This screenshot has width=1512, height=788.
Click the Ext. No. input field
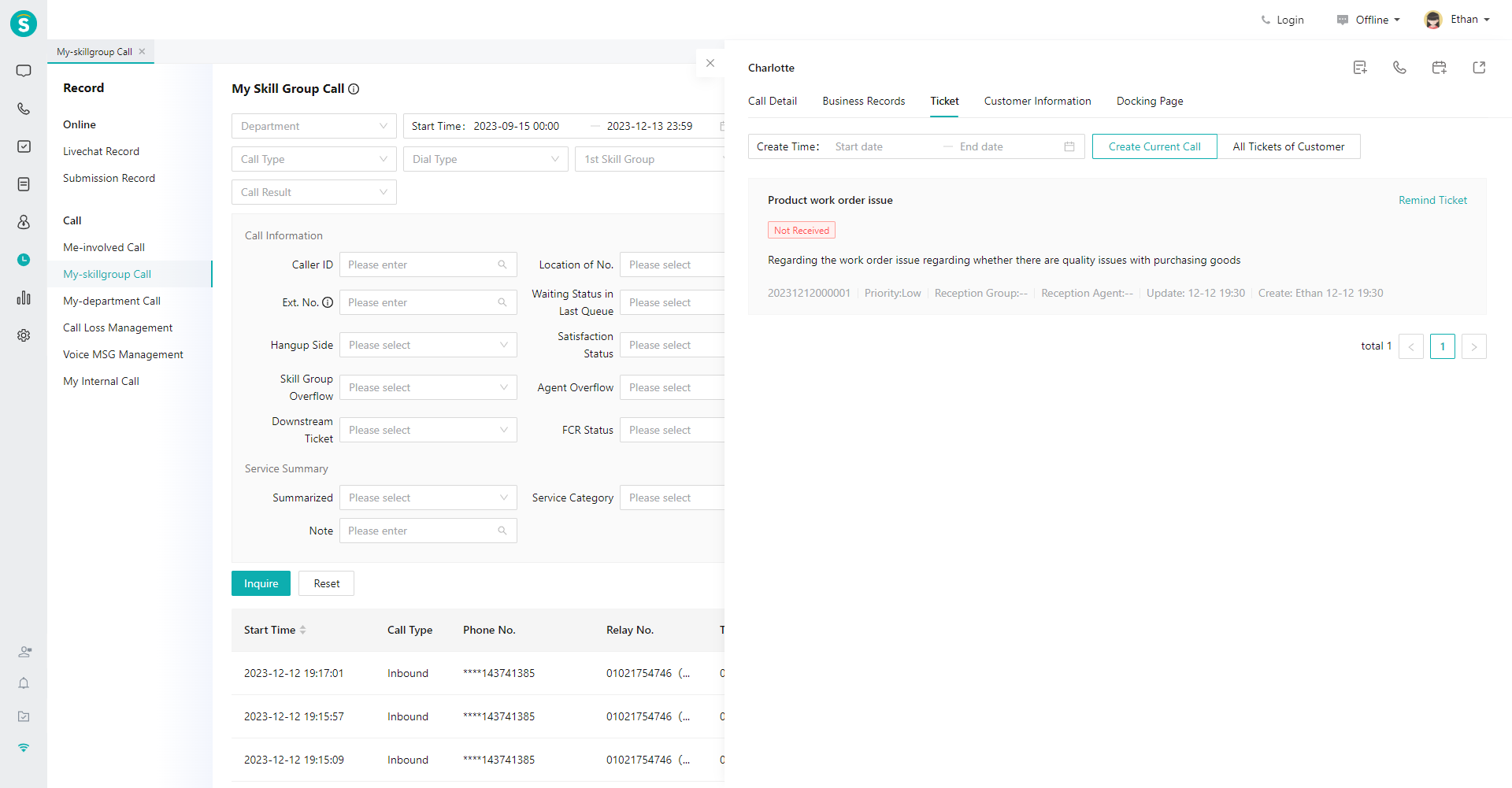click(428, 302)
